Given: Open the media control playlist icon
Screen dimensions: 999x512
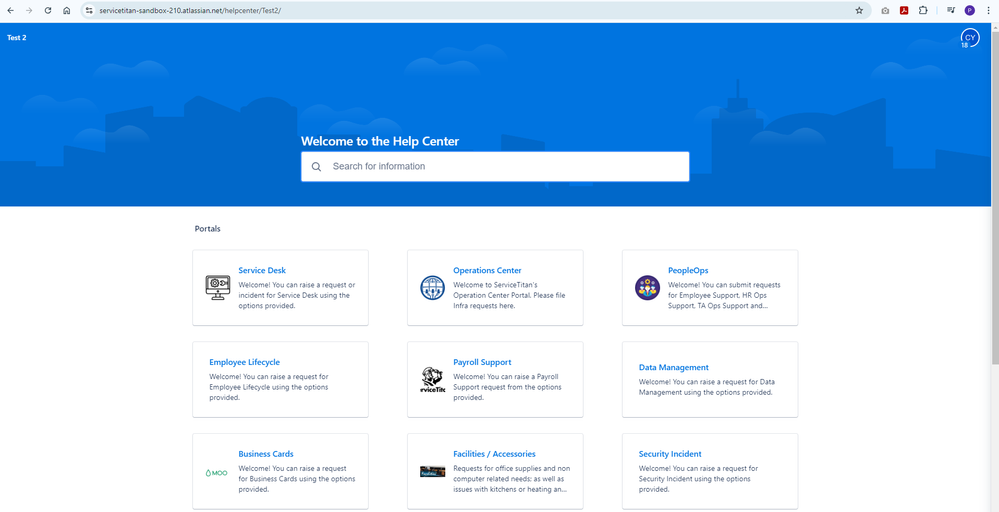Looking at the screenshot, I should (951, 10).
